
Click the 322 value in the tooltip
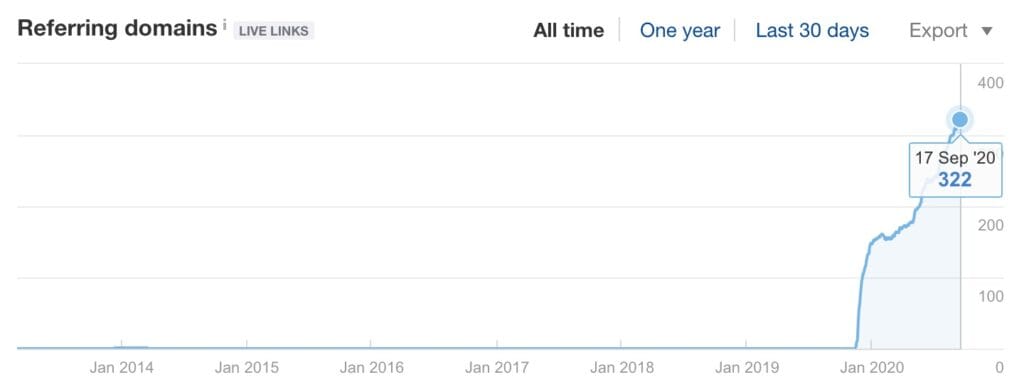pyautogui.click(x=955, y=180)
